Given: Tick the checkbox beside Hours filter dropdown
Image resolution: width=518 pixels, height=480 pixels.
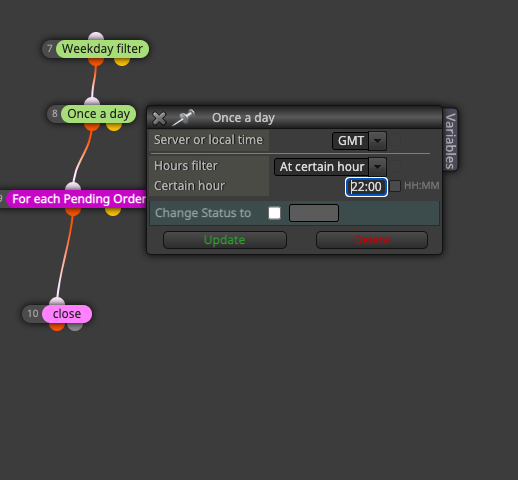Looking at the screenshot, I should [395, 166].
